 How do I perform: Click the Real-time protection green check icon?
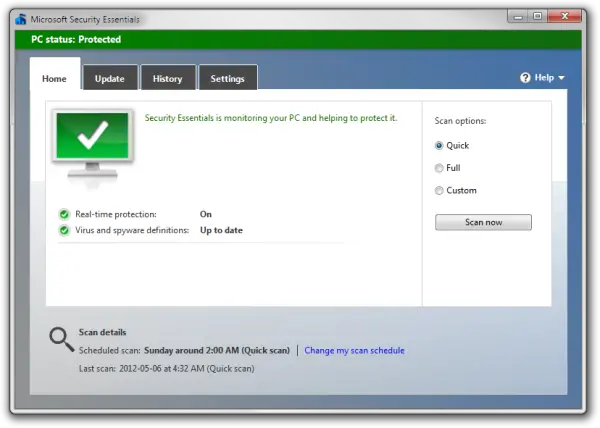click(64, 214)
